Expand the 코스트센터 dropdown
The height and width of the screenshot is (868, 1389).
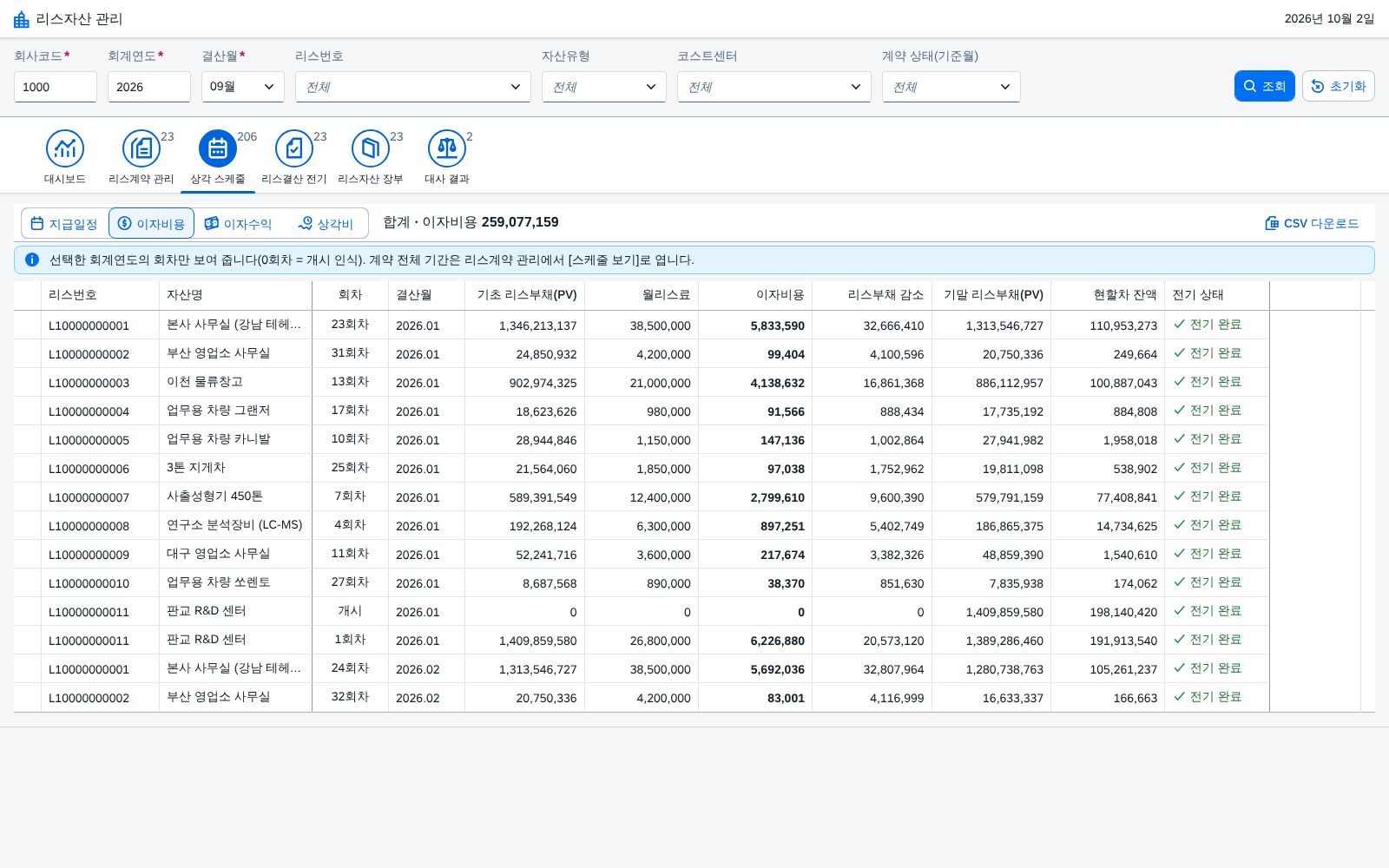(x=774, y=87)
